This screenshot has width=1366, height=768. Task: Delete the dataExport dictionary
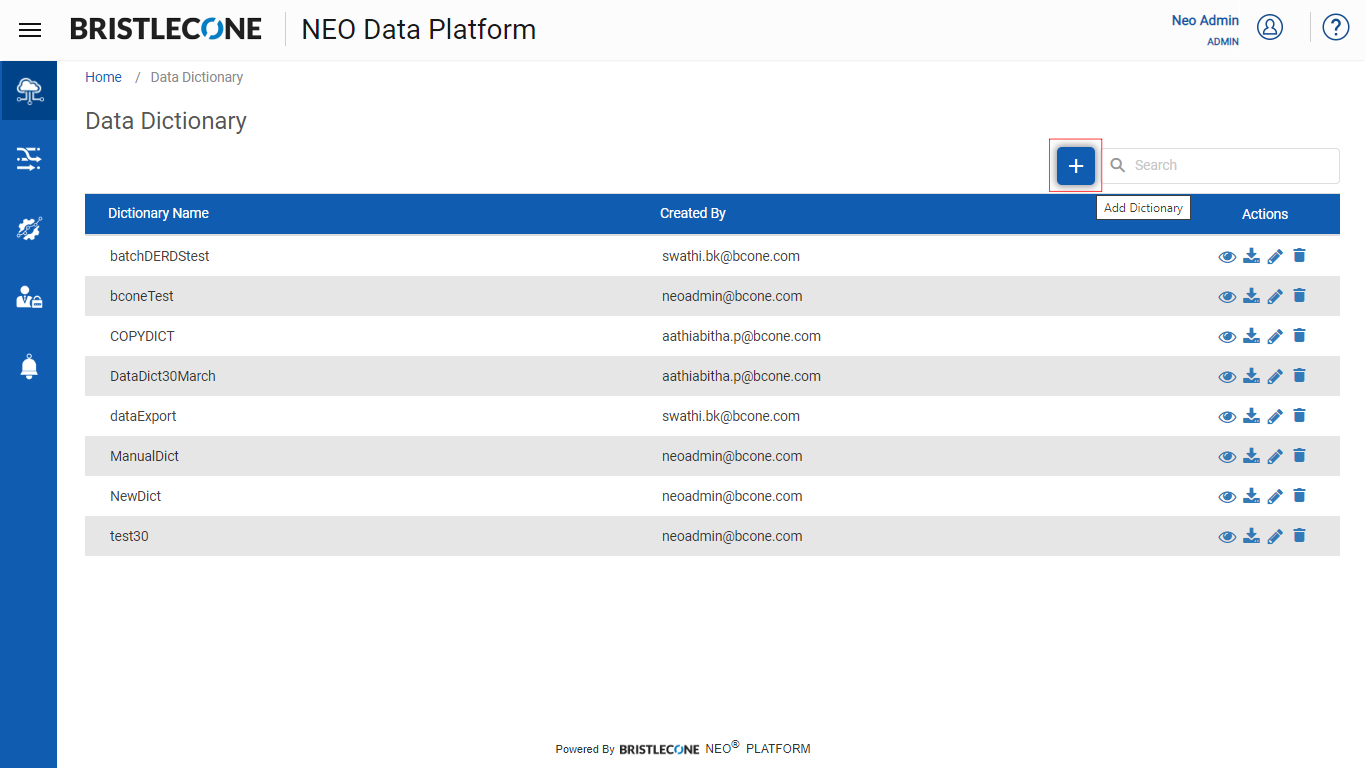[x=1299, y=415]
